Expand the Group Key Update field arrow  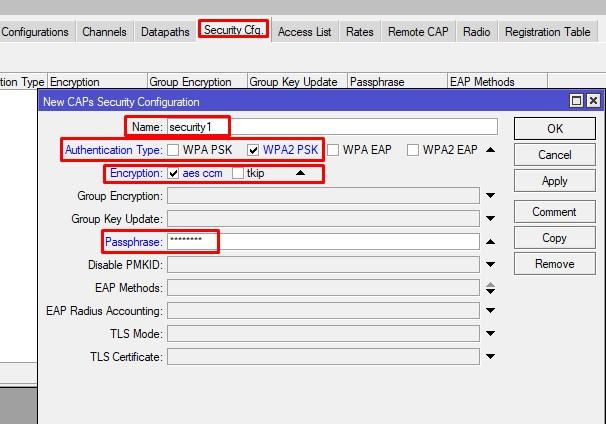(490, 219)
